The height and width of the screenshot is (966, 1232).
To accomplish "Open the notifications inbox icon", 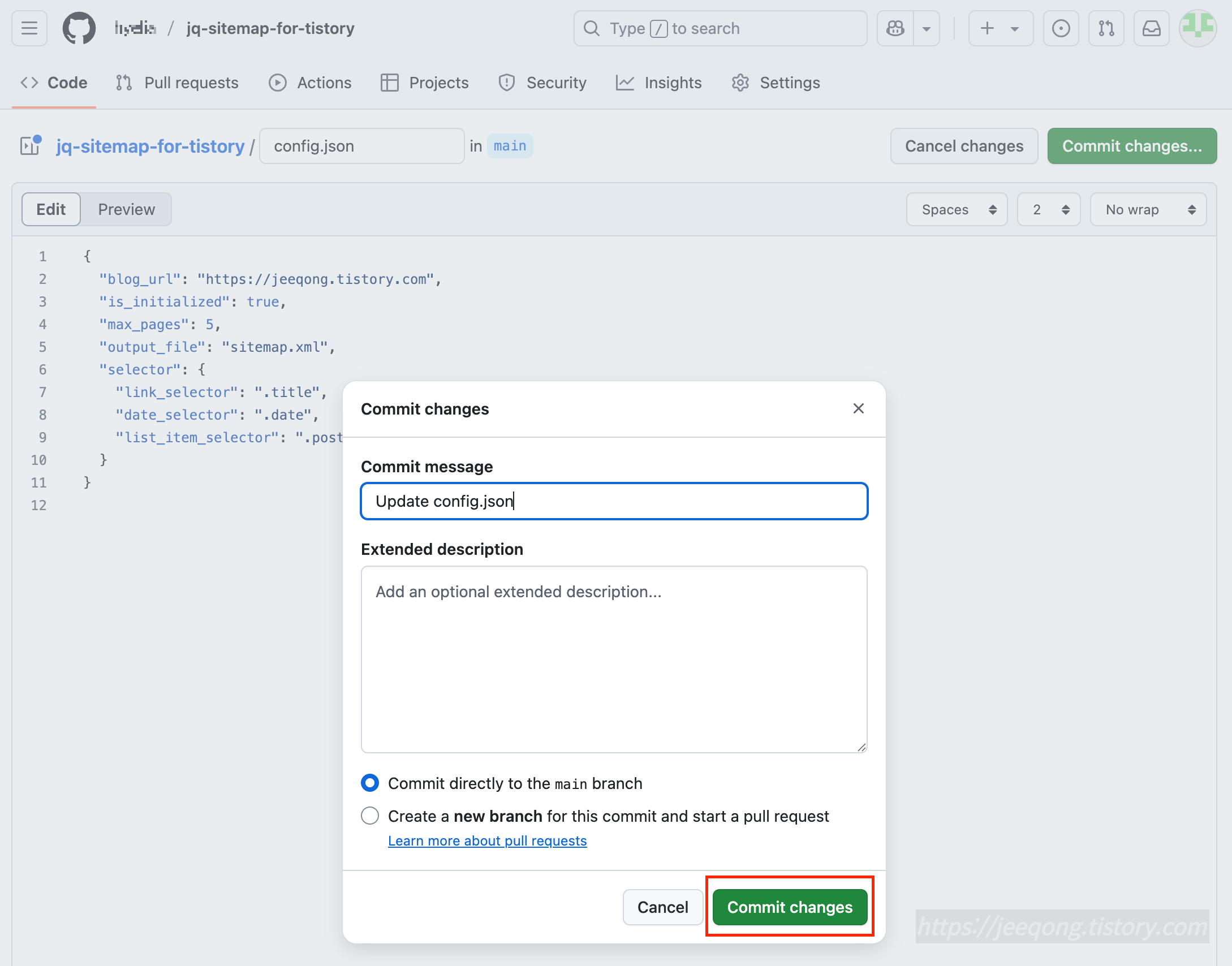I will click(1151, 28).
